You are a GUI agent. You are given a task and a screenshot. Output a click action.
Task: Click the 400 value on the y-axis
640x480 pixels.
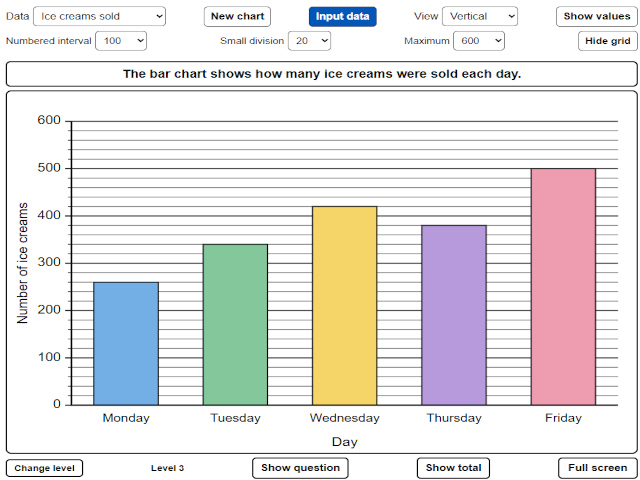(49, 215)
